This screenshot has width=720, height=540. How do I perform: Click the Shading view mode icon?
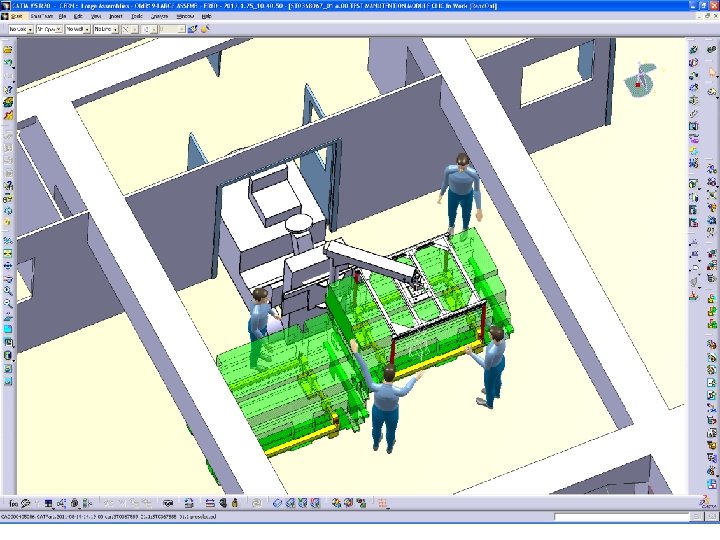point(8,355)
